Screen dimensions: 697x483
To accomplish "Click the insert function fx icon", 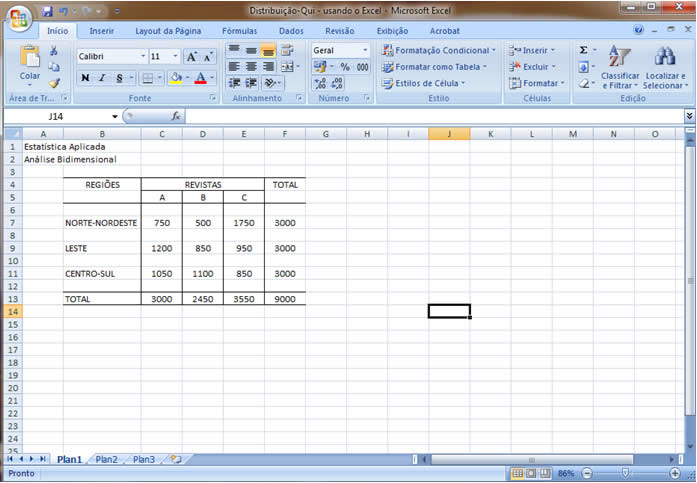I will [x=176, y=116].
